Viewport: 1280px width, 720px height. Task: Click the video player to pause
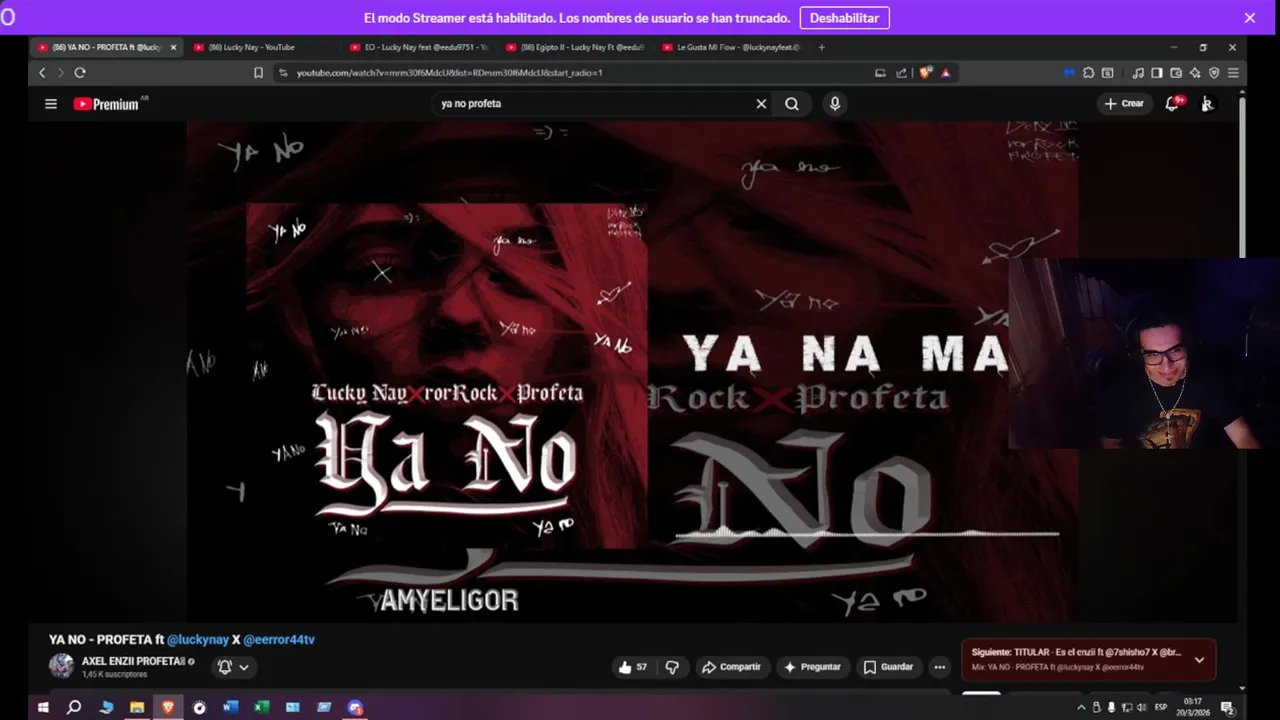pyautogui.click(x=632, y=372)
